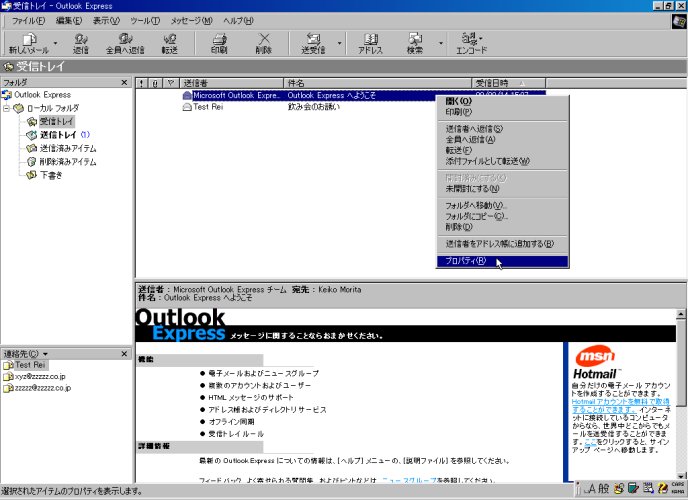
Task: Close the フォルダ pane
Action: point(124,82)
